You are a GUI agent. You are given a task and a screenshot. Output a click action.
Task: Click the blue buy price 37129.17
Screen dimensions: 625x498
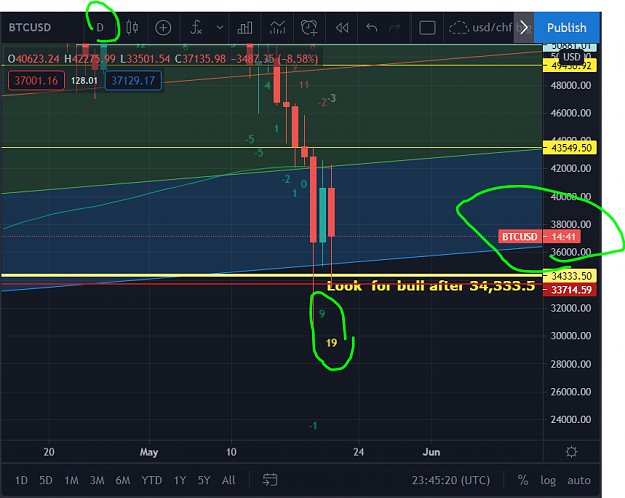[133, 81]
